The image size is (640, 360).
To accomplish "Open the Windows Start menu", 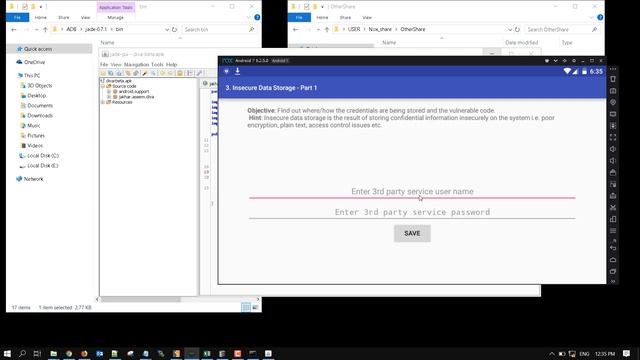I will point(7,353).
